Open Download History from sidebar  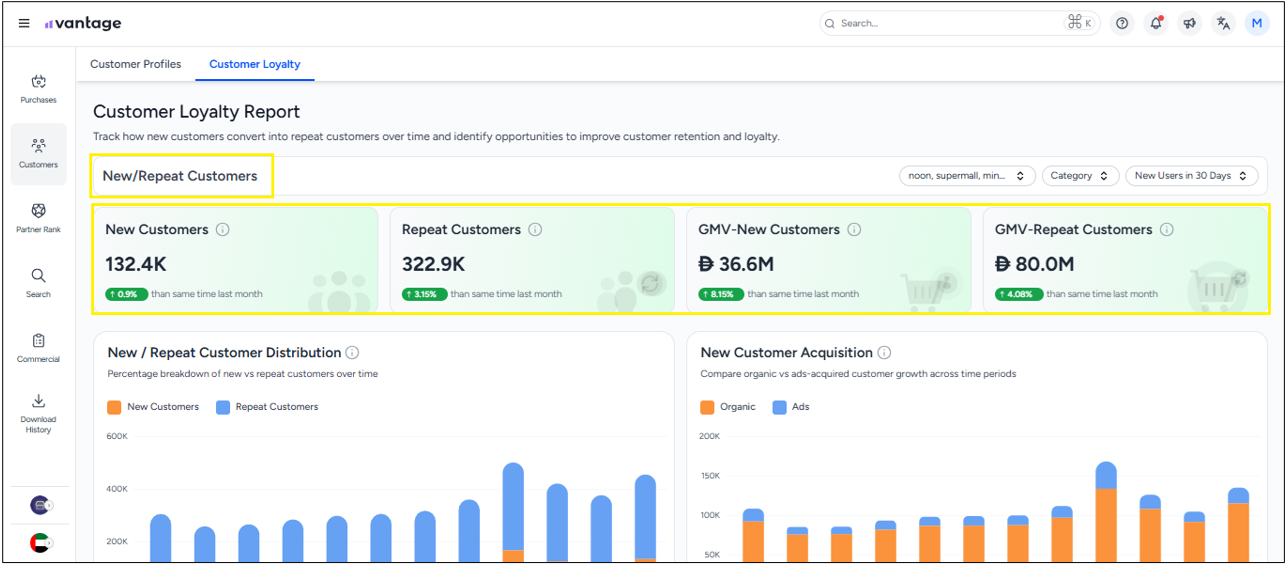tap(38, 412)
